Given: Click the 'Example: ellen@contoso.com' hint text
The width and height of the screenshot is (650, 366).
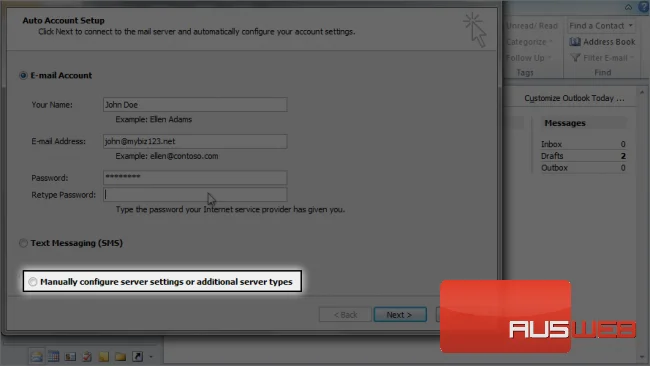Looking at the screenshot, I should coord(167,156).
